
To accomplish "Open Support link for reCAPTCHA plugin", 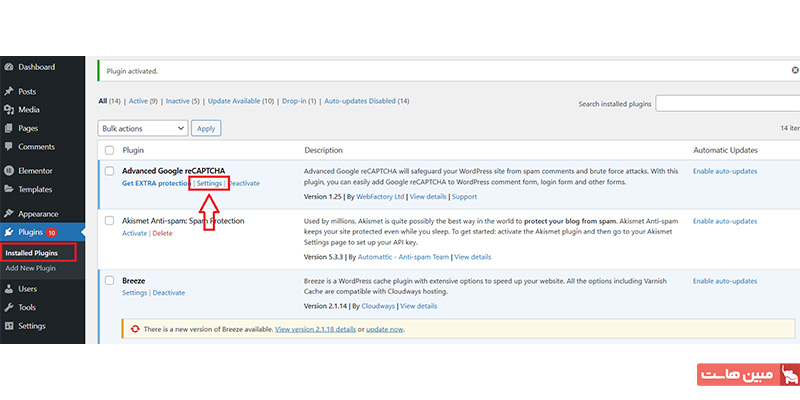I will (x=464, y=196).
